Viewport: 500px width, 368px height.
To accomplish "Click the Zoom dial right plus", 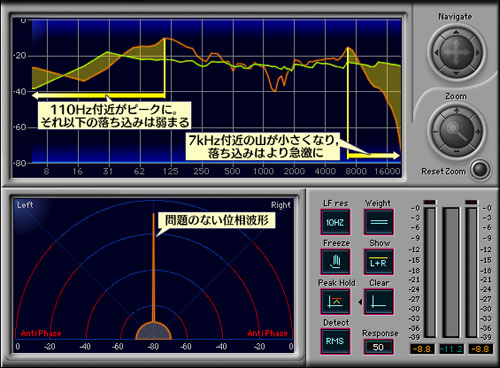I will tap(478, 131).
